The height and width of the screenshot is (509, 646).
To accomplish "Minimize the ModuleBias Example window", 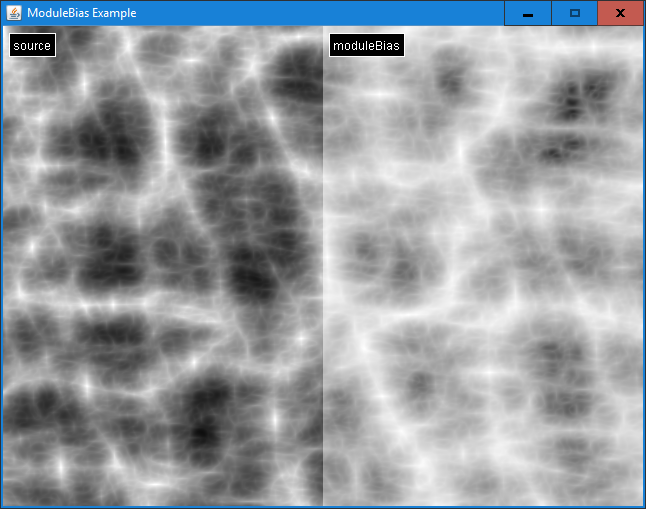I will coord(527,13).
